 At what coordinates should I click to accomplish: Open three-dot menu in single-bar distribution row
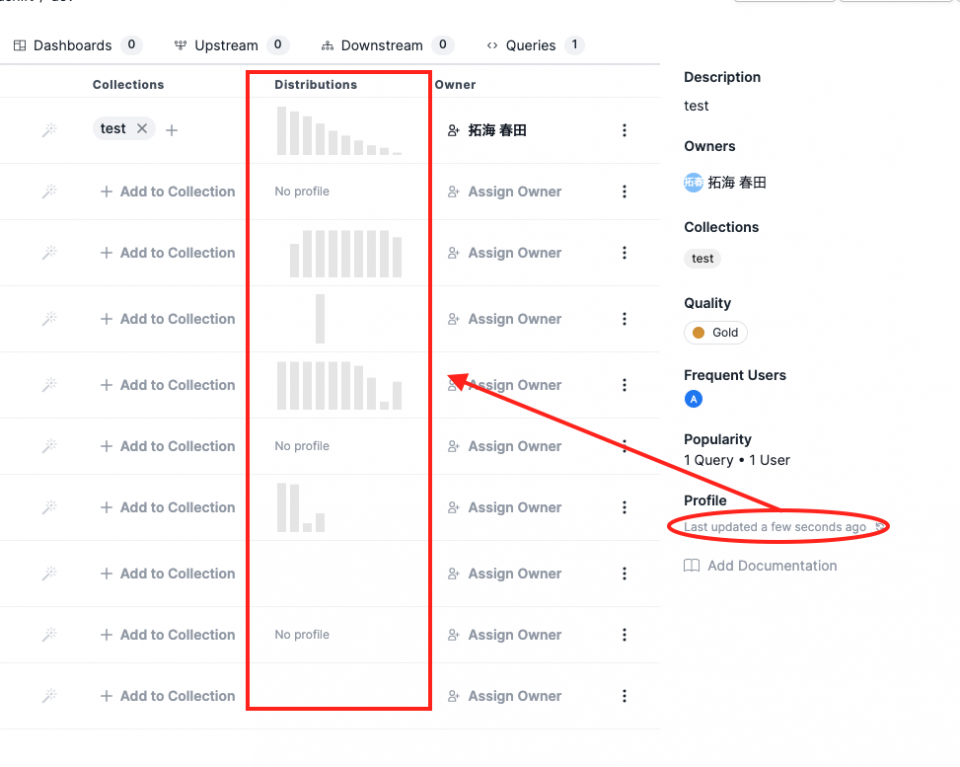tap(624, 319)
